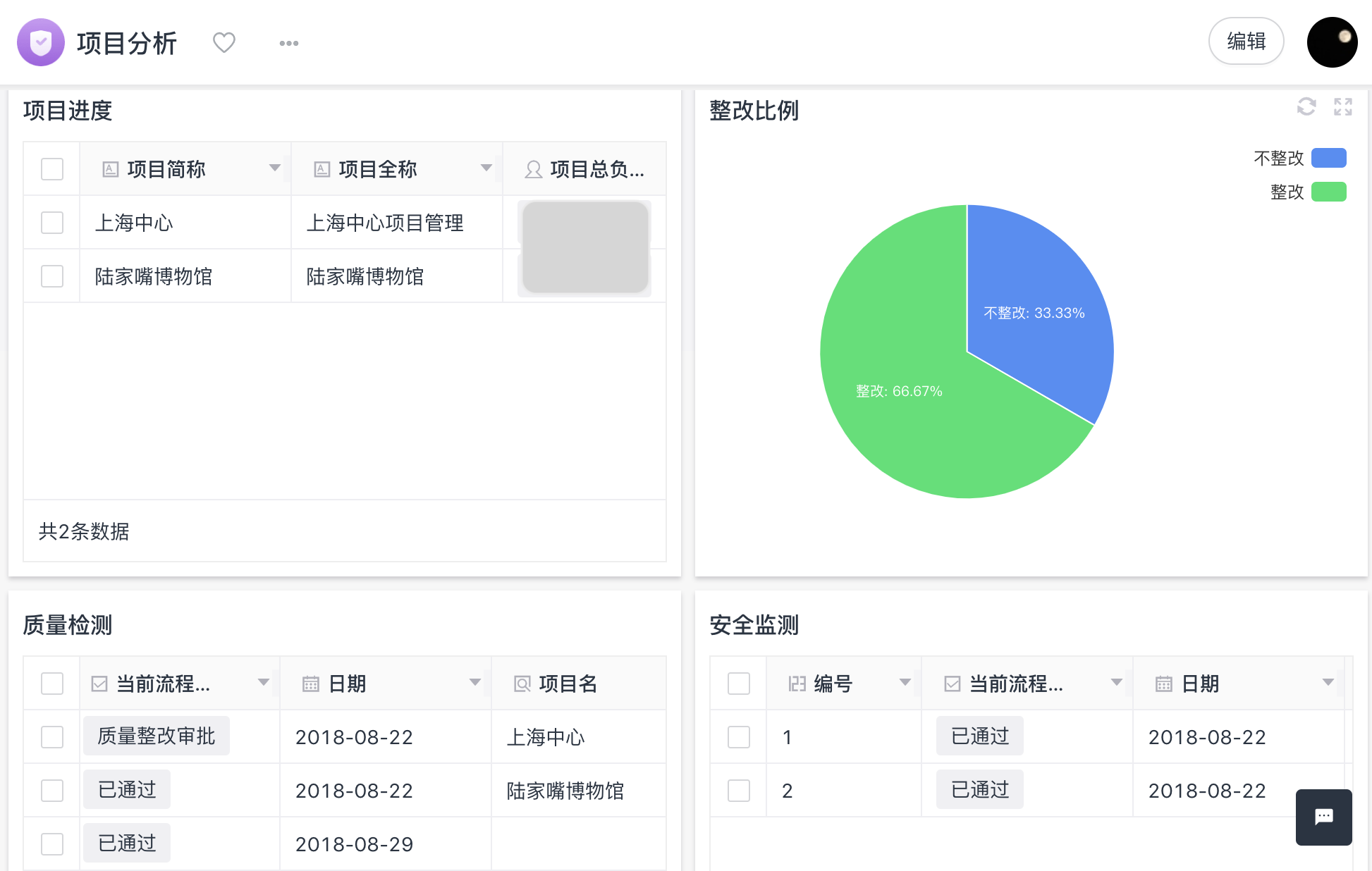The height and width of the screenshot is (871, 1372).
Task: Click 已通过 tag in 2018-08-29 row
Action: coord(127,843)
